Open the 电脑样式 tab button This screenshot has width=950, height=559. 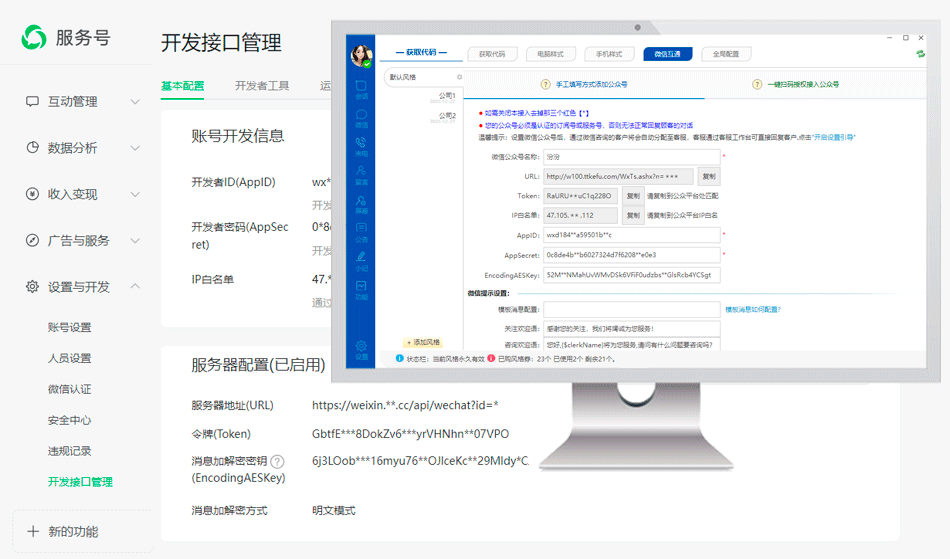tap(550, 54)
